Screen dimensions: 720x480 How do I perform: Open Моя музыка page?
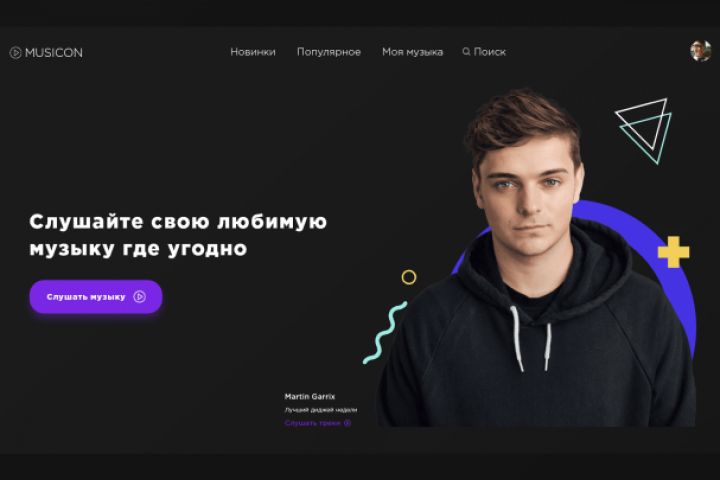point(412,52)
